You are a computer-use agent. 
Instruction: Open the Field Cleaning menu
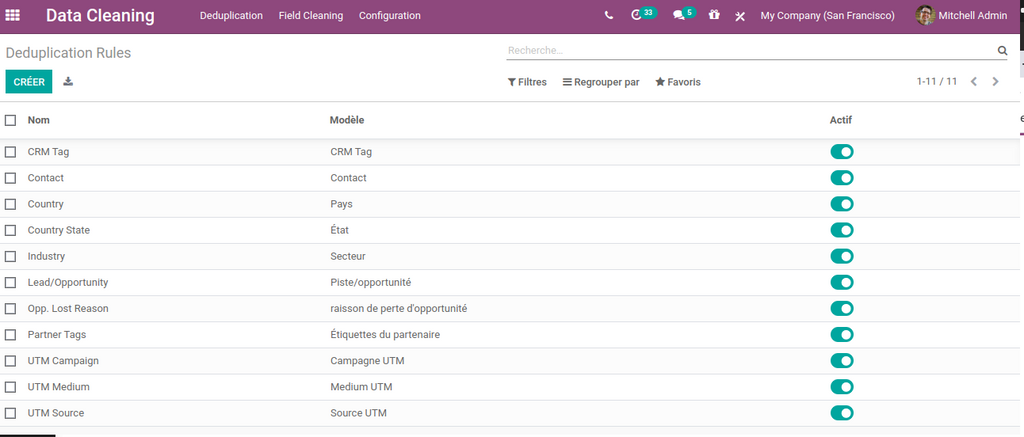(310, 16)
